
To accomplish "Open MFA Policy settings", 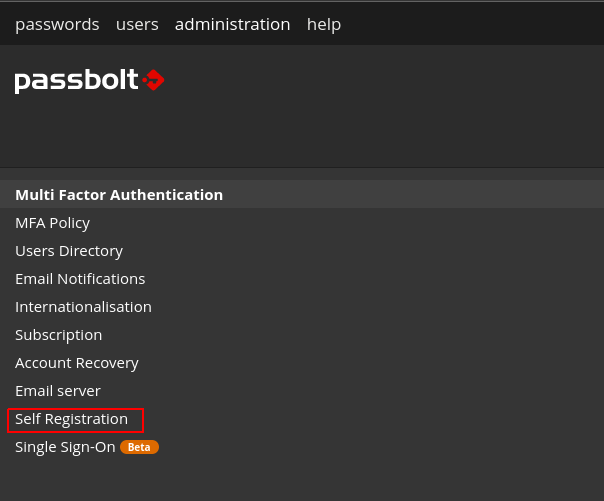I will [52, 223].
